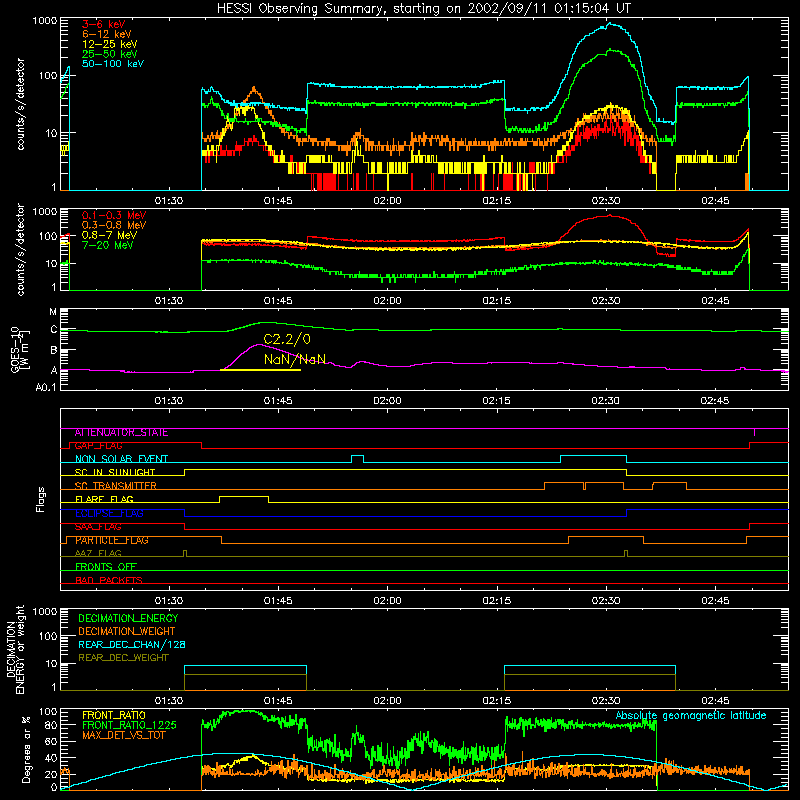Viewport: 800px width, 800px height.
Task: Click the 0.3-0.8 MeV legend label
Action: click(x=114, y=225)
